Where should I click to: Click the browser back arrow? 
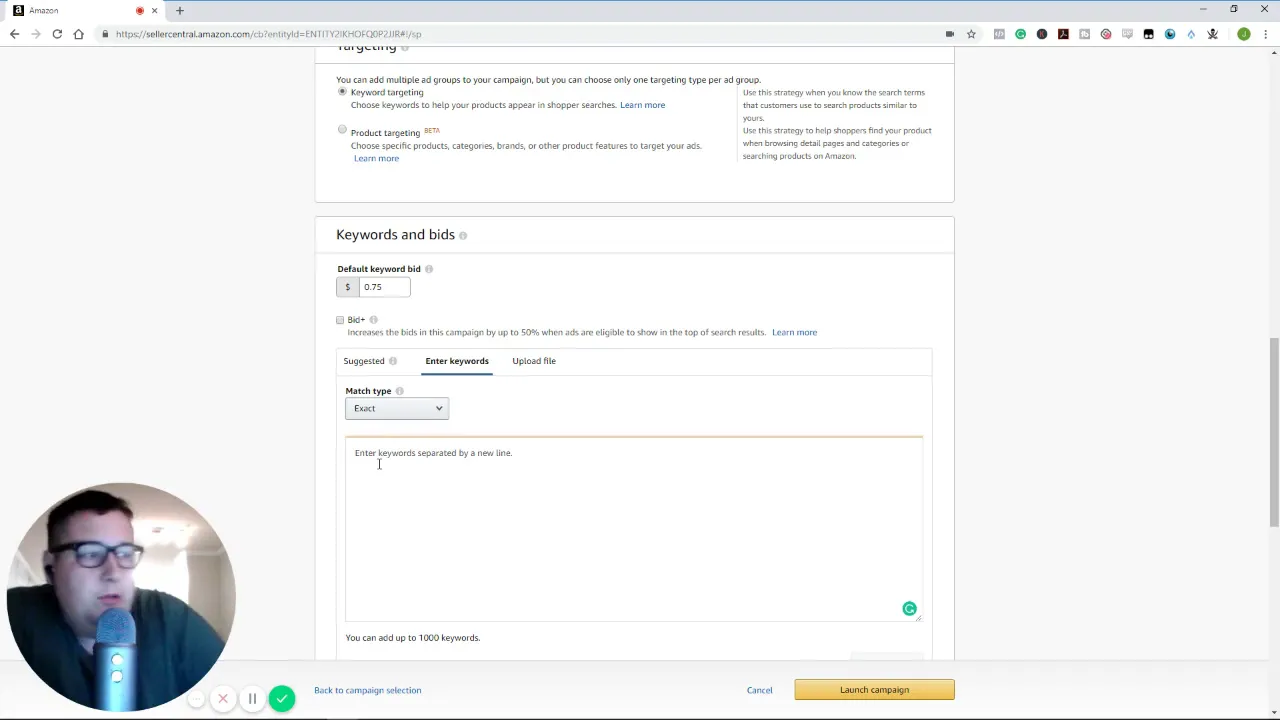[14, 34]
